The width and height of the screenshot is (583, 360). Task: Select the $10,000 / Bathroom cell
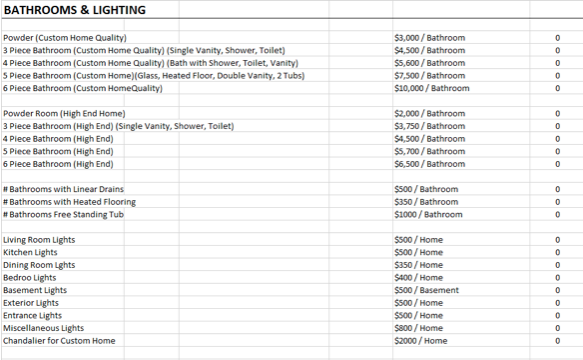pyautogui.click(x=461, y=89)
